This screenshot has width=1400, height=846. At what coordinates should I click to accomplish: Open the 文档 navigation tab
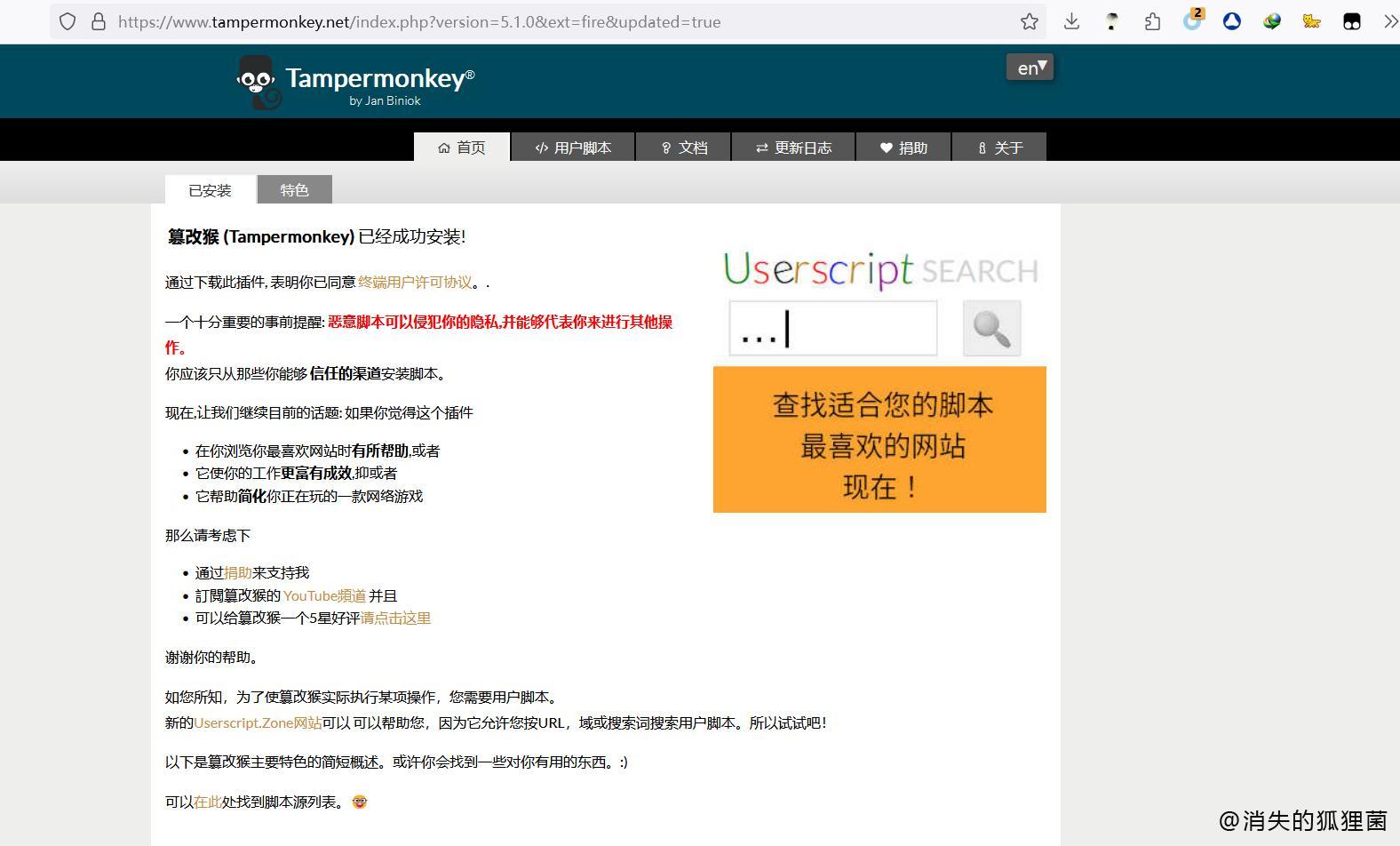(x=683, y=147)
